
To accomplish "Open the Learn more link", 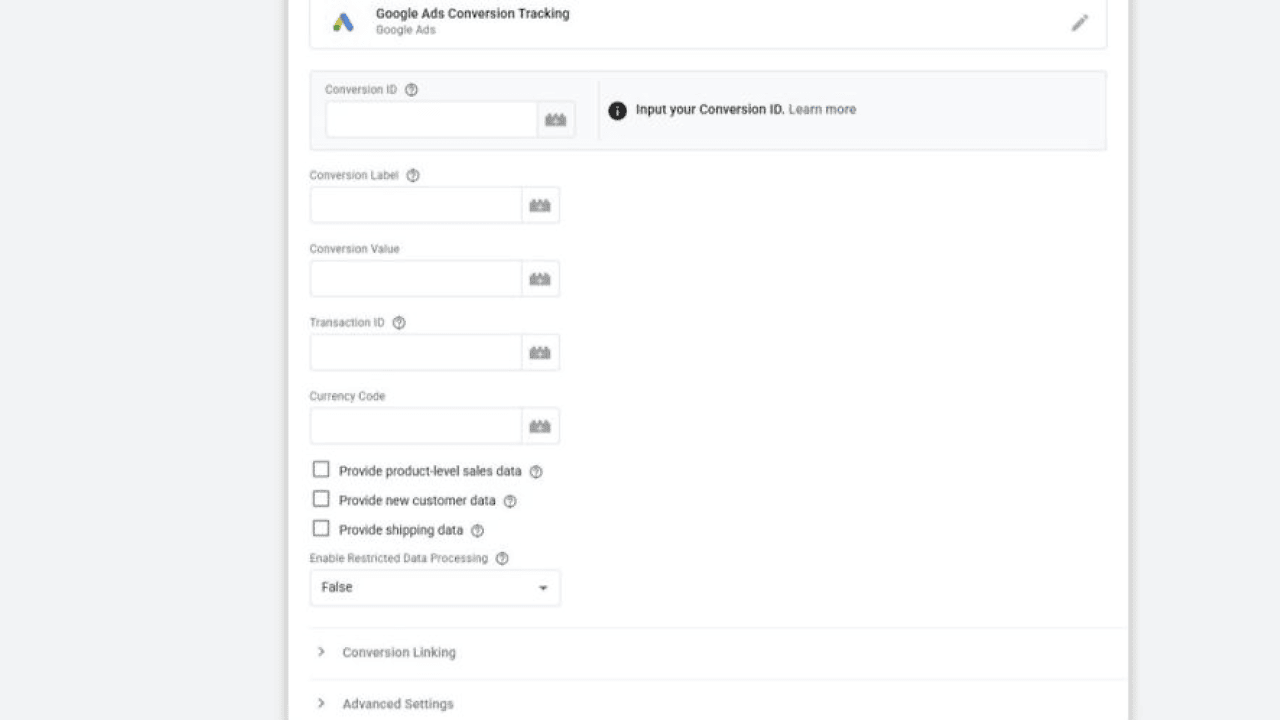I will (822, 110).
